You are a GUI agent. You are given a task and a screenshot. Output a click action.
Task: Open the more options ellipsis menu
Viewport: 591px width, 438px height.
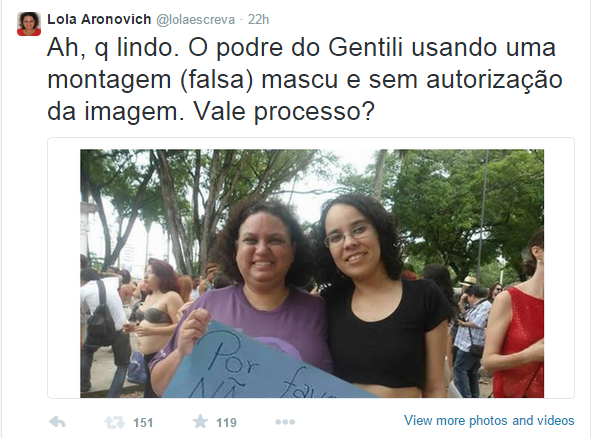tap(285, 422)
